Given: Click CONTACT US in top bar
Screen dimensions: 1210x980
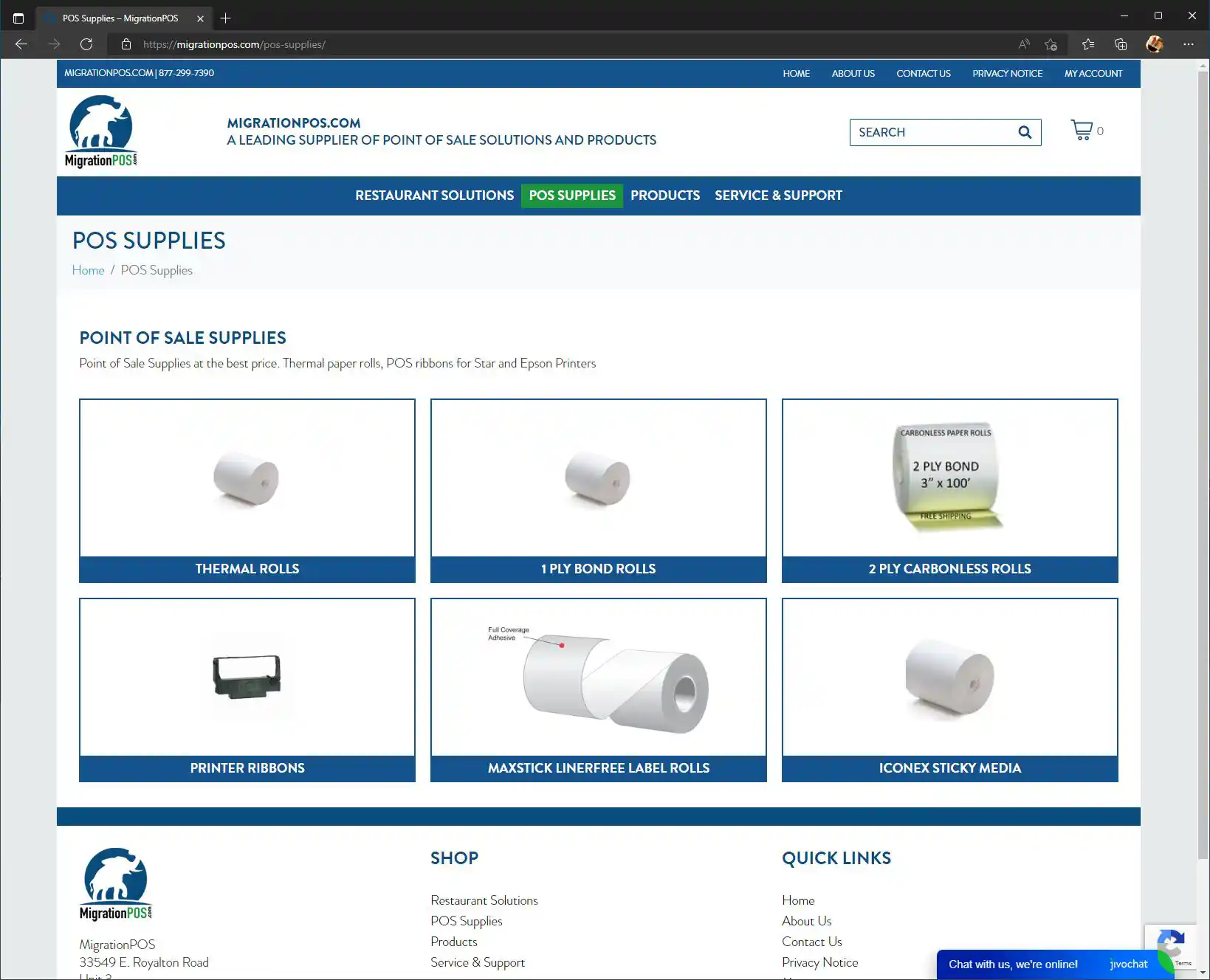Looking at the screenshot, I should click(x=923, y=74).
